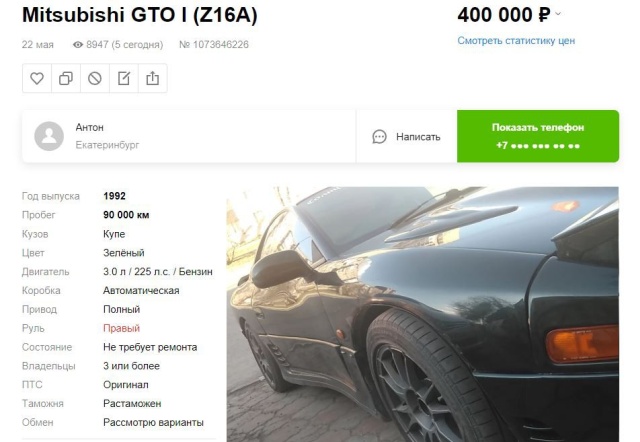Expand price dropdown arrow next to 400 000 ₽
The image size is (640, 442).
(558, 14)
